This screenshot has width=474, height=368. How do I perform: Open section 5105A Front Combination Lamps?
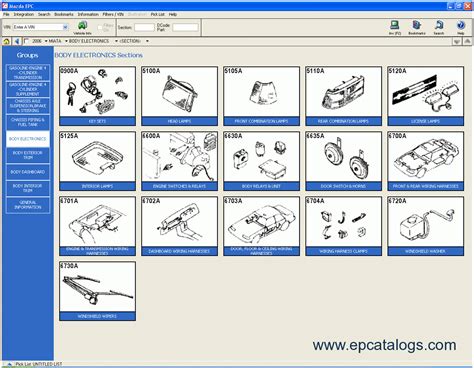pyautogui.click(x=261, y=96)
